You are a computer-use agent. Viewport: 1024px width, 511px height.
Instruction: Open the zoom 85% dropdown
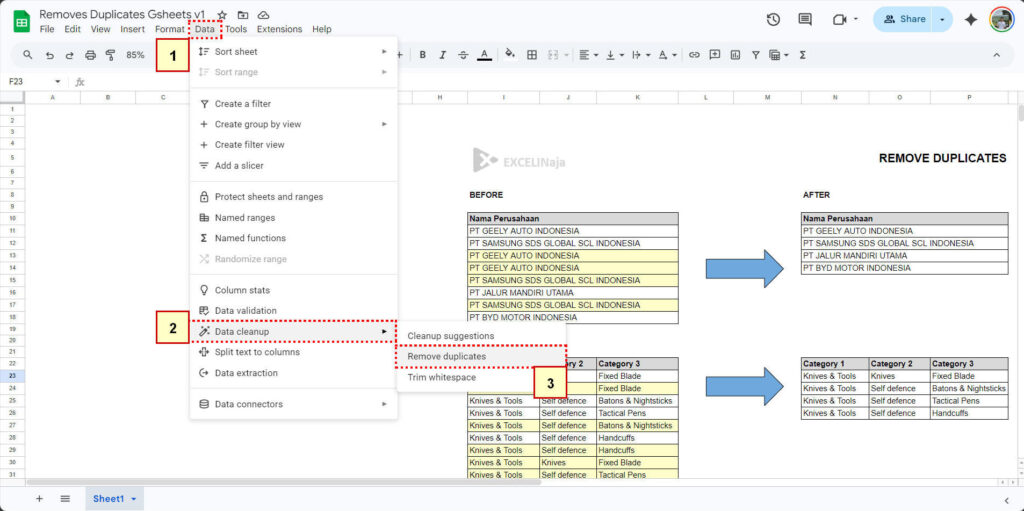(135, 55)
